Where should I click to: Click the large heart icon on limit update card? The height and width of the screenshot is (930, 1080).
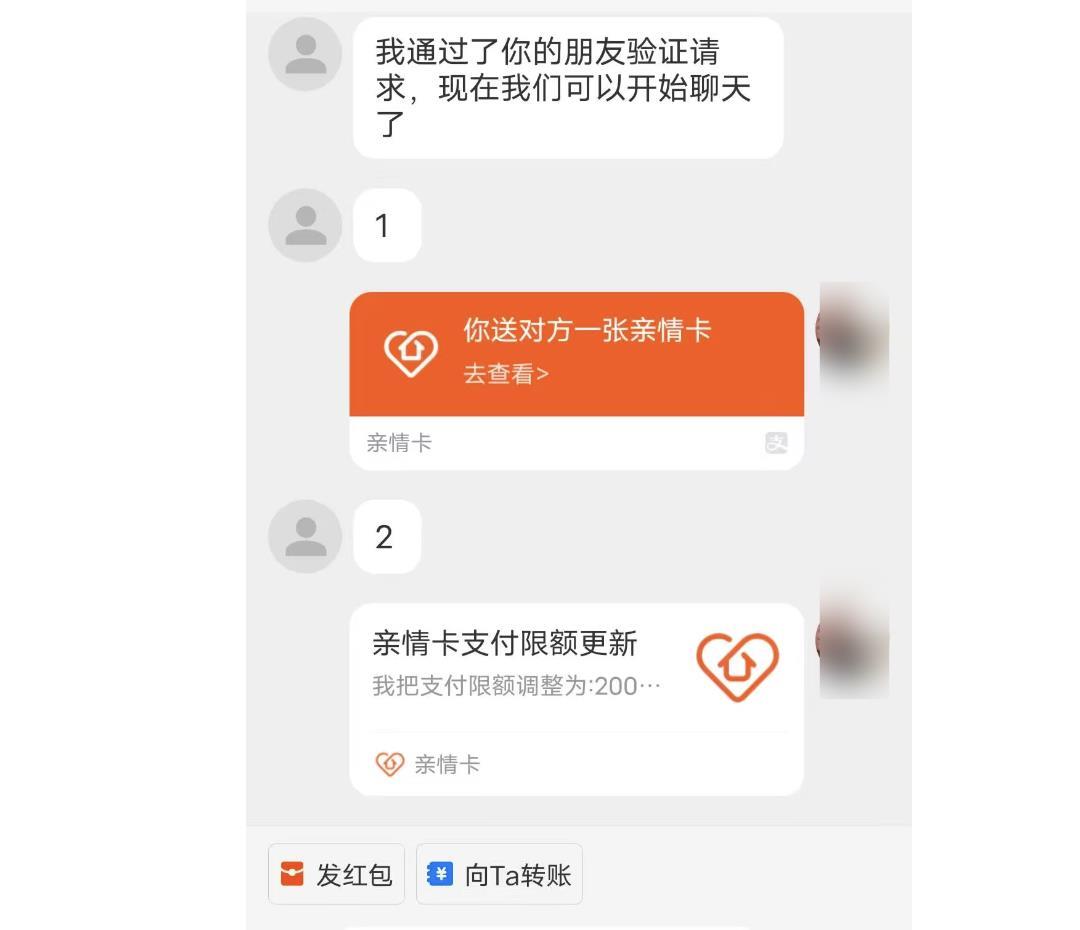click(x=738, y=667)
